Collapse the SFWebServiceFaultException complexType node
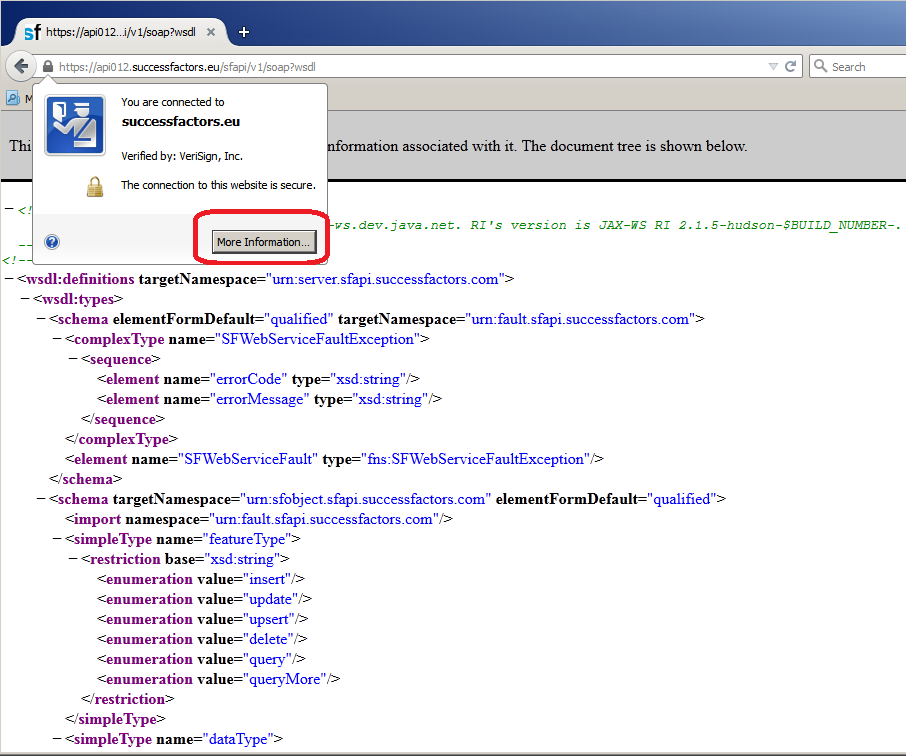The width and height of the screenshot is (906, 756). [57, 339]
